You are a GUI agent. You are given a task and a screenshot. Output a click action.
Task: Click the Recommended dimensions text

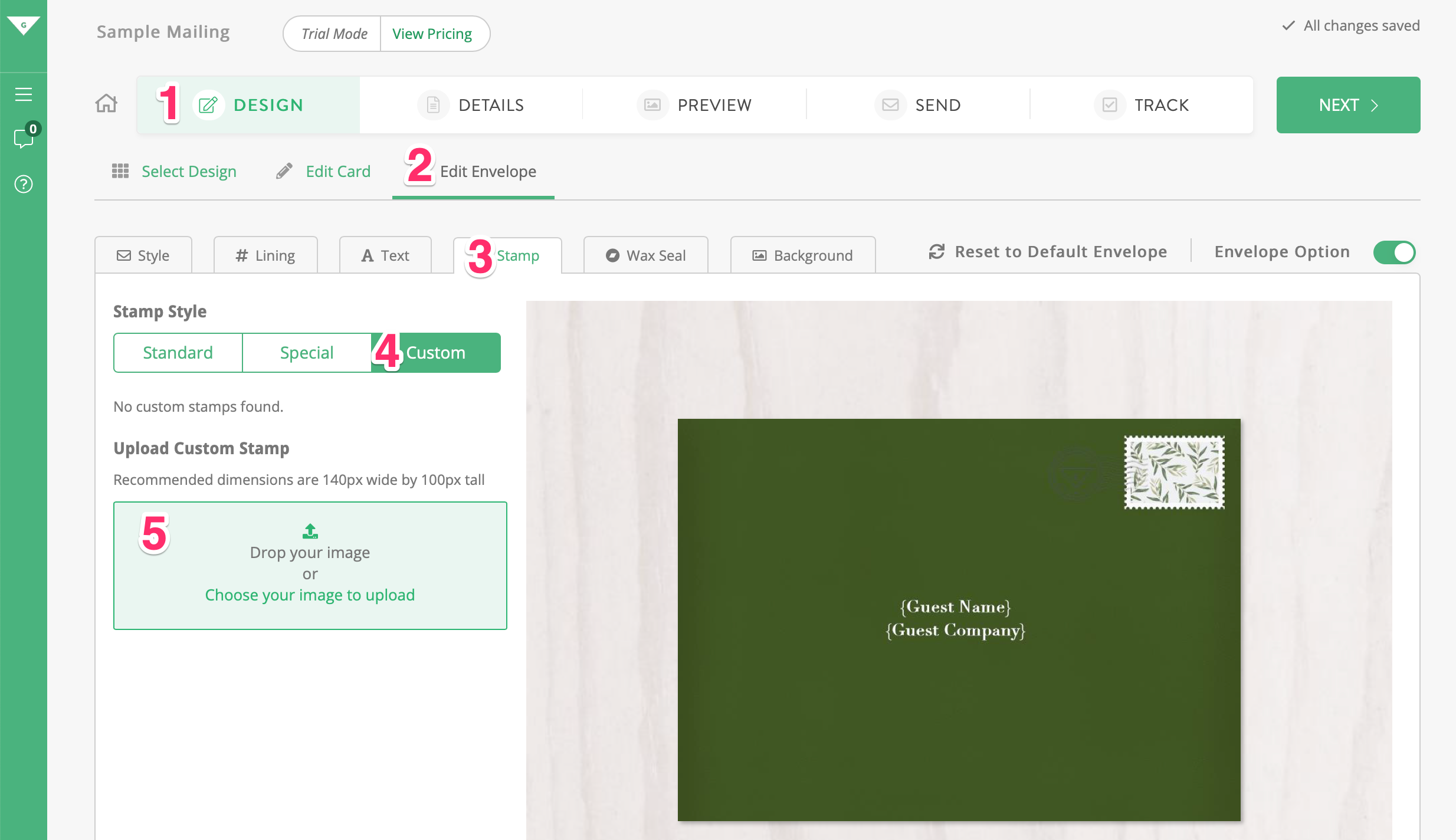click(299, 480)
